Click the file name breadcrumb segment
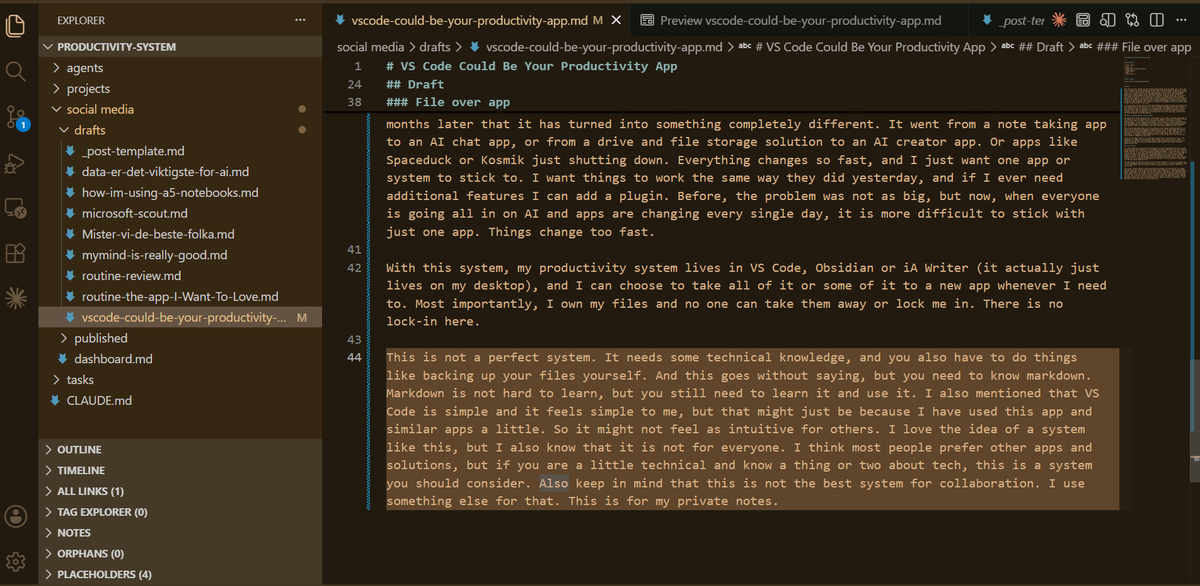The image size is (1200, 586). click(x=594, y=47)
